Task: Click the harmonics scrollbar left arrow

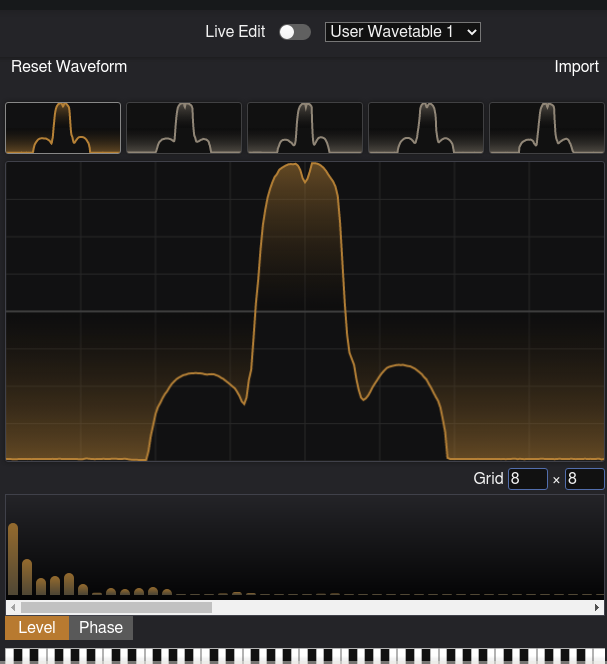Action: [x=12, y=607]
